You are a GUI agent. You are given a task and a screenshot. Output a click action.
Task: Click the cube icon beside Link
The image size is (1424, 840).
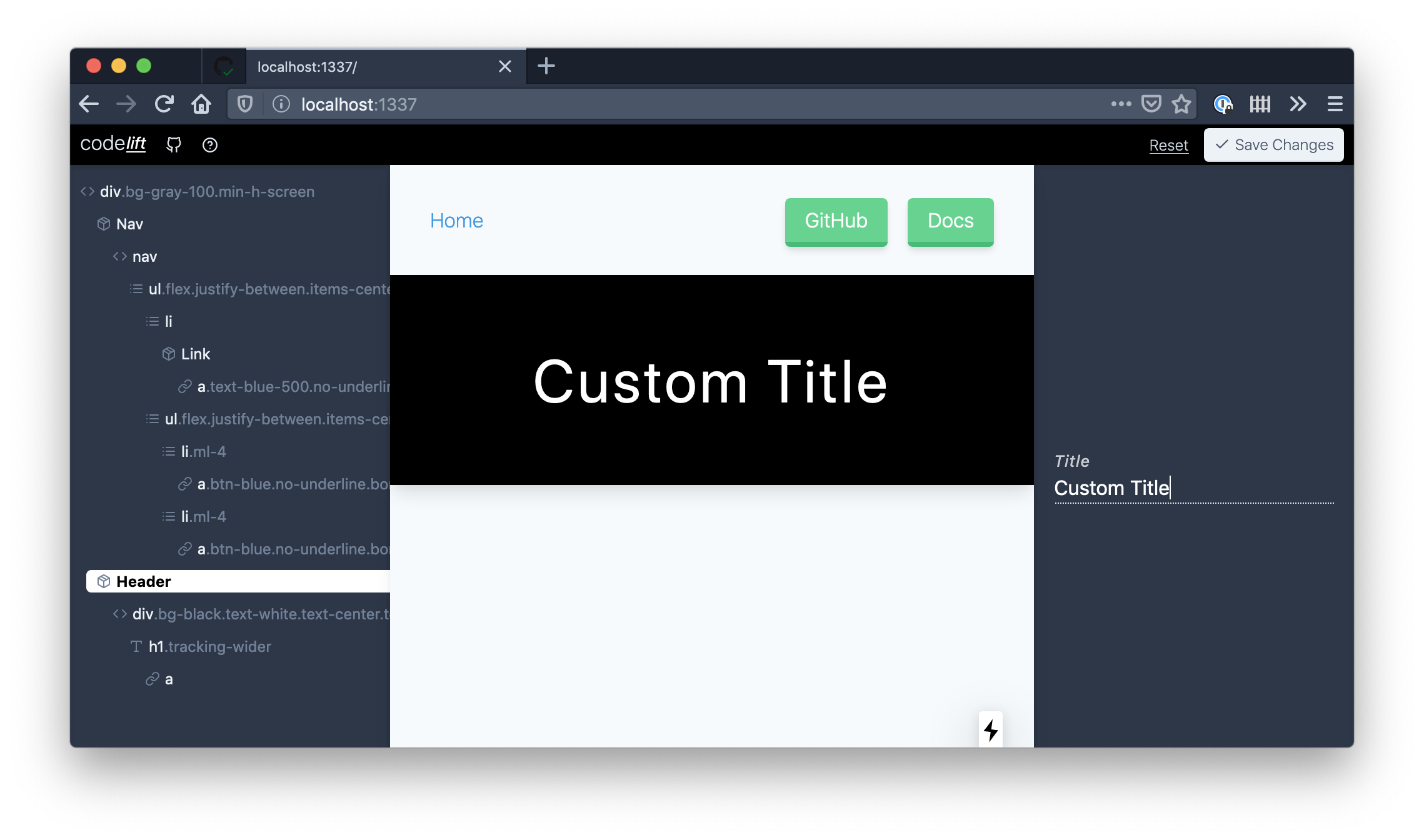[169, 354]
